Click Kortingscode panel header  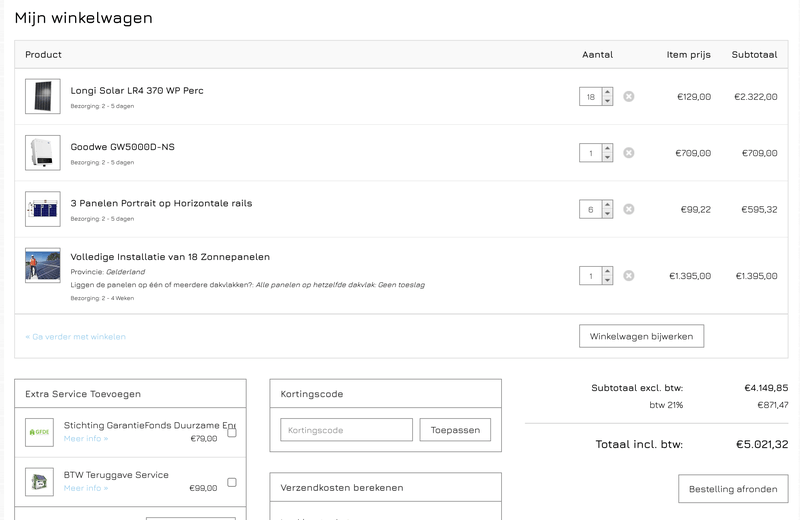(x=386, y=393)
